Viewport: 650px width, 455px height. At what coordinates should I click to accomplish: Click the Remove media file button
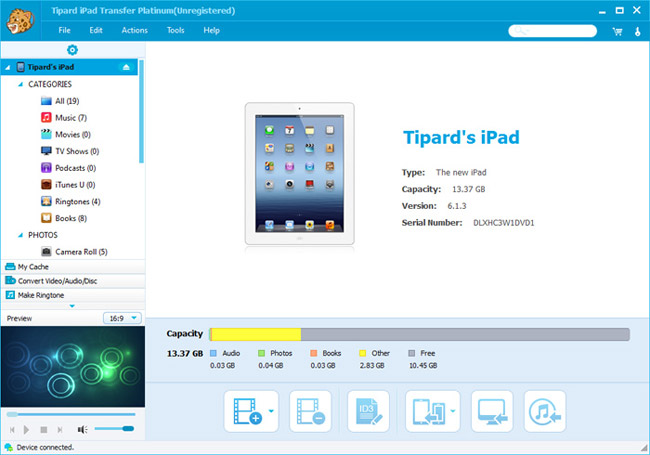pos(310,411)
